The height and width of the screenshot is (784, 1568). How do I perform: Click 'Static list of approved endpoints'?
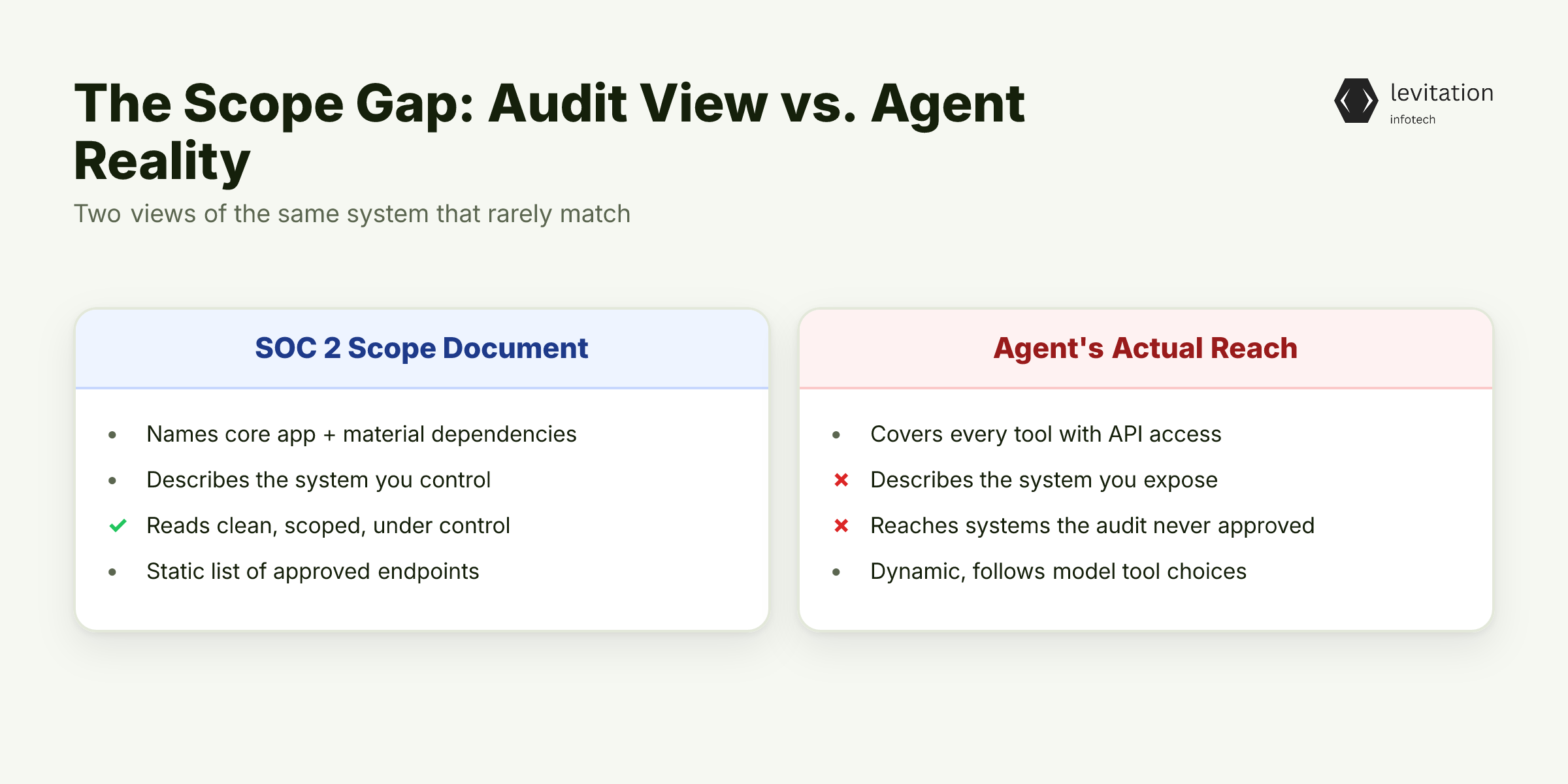coord(313,572)
